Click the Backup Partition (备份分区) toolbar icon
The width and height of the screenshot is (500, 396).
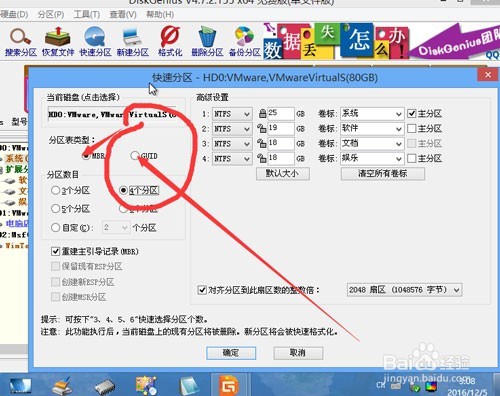tap(244, 42)
